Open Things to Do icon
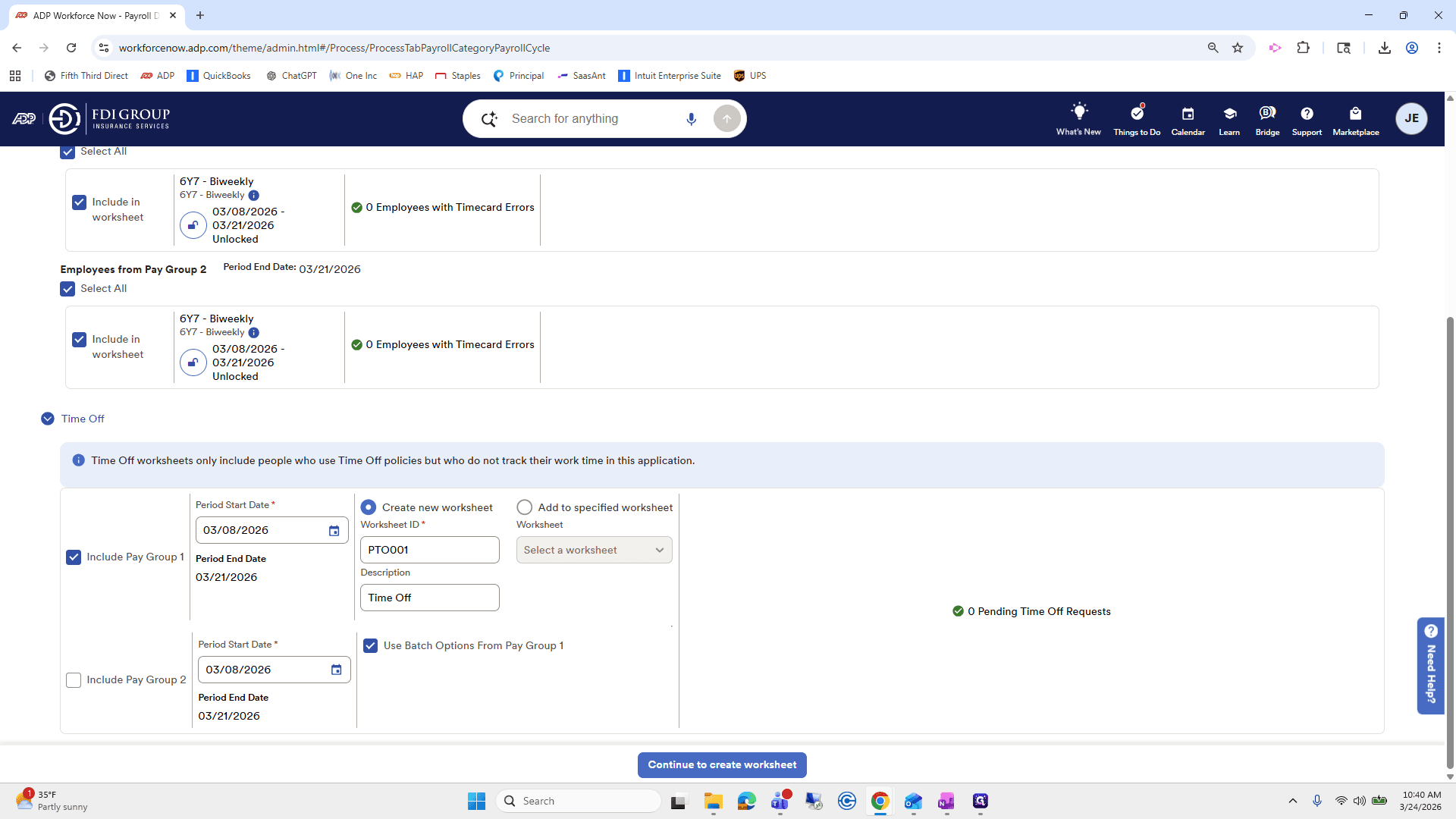 pyautogui.click(x=1137, y=119)
